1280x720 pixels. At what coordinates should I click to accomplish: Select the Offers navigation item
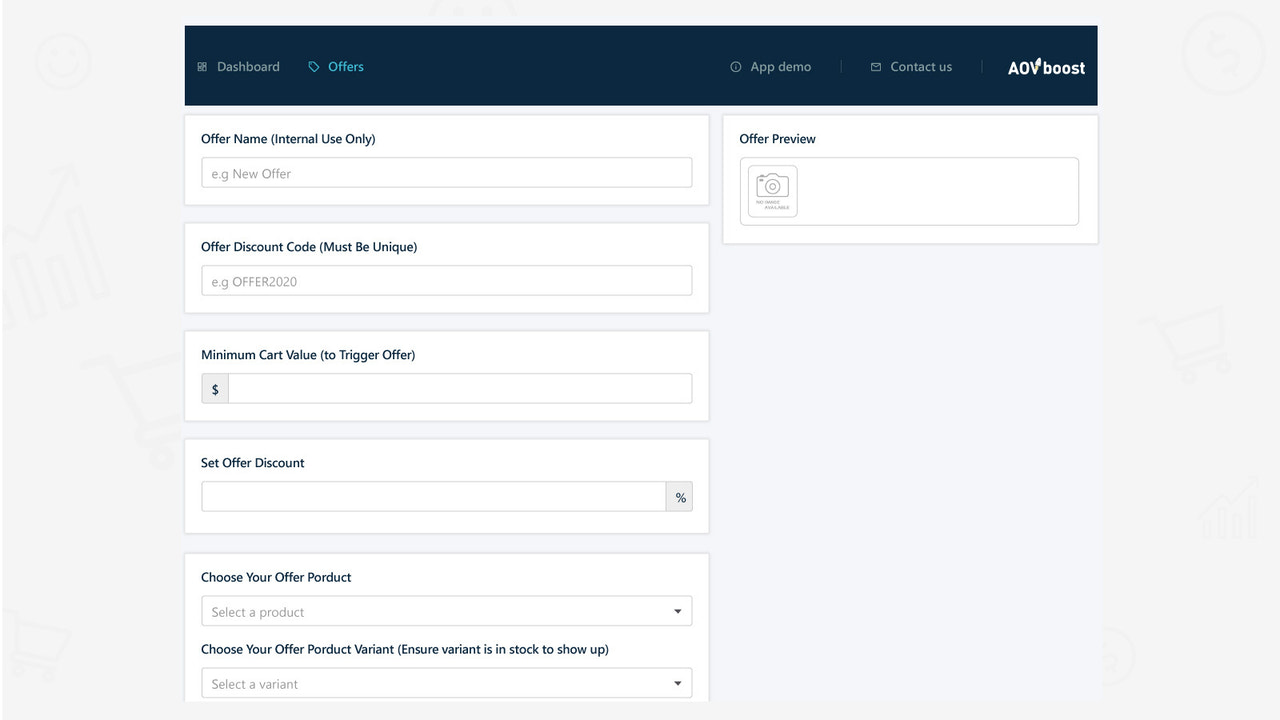[346, 66]
